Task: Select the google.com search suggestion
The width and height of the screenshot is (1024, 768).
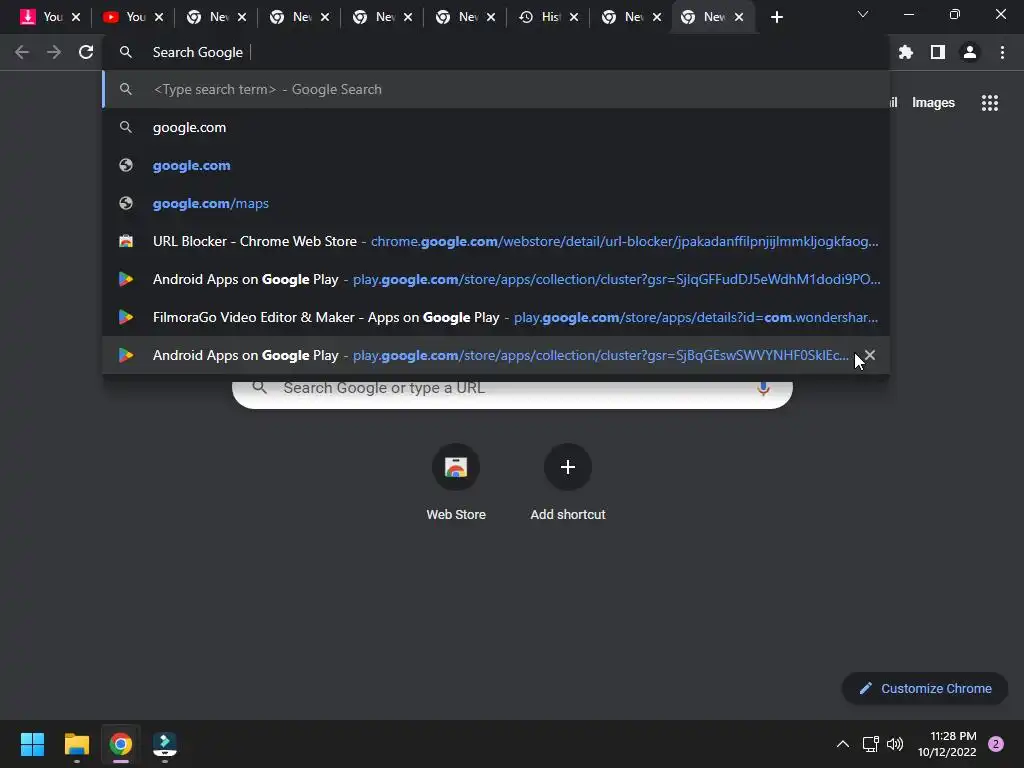Action: tap(496, 127)
